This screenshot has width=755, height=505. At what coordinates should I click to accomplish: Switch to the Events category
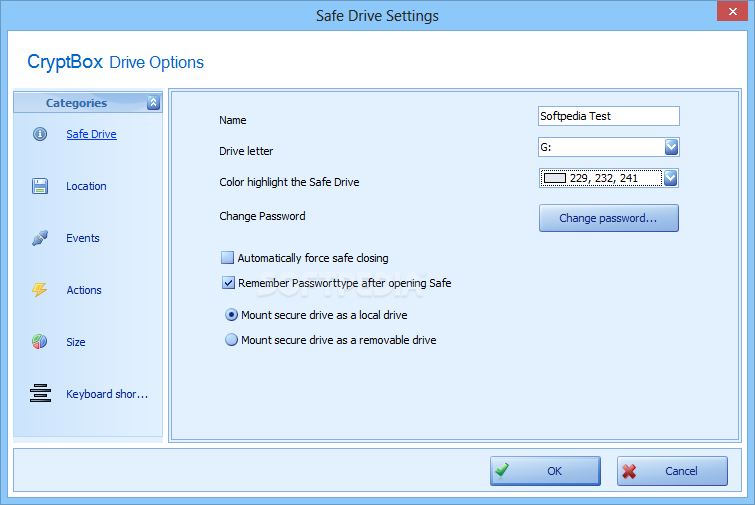83,238
